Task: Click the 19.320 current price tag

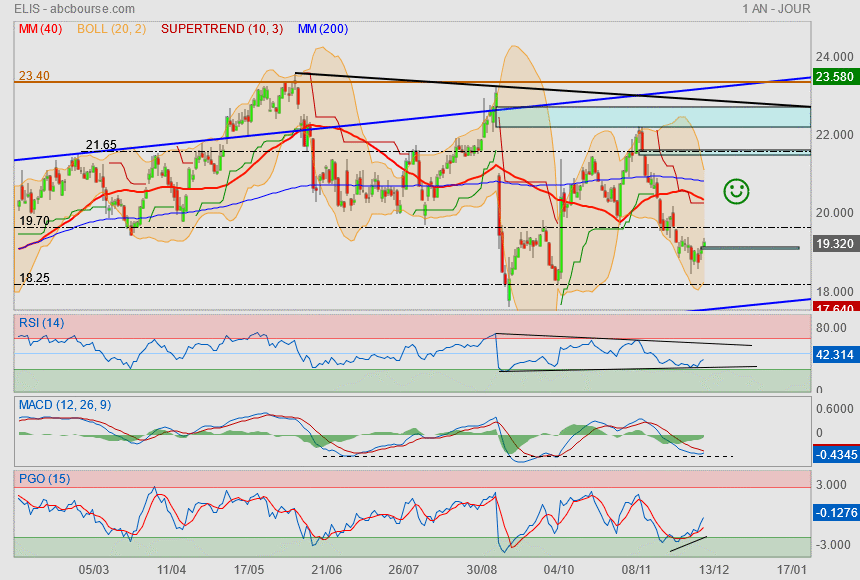Action: coord(834,244)
